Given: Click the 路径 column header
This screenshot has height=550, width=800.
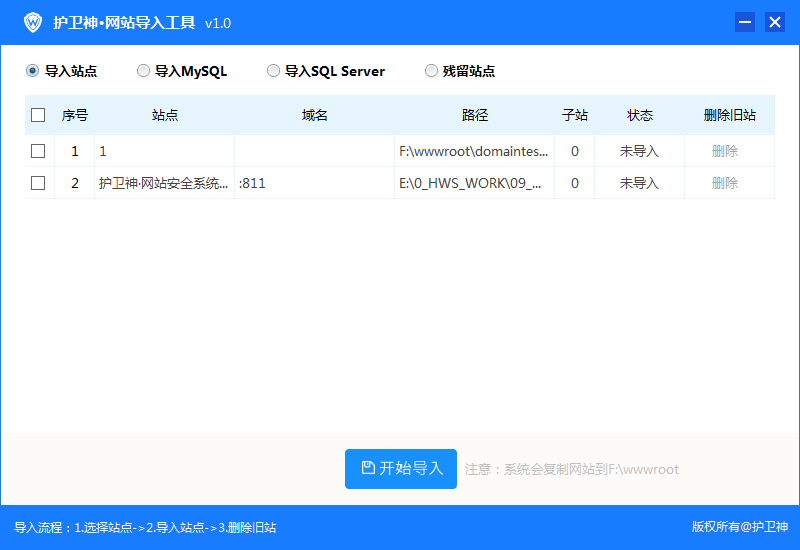Looking at the screenshot, I should pyautogui.click(x=474, y=115).
